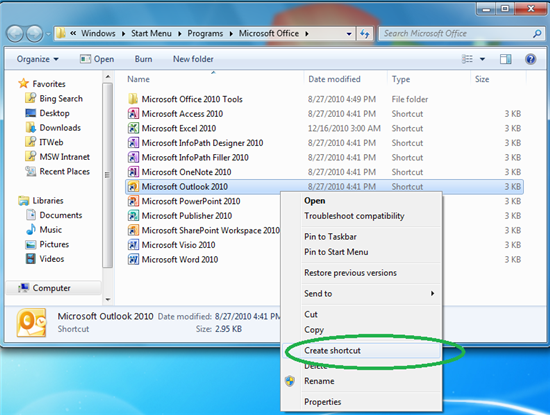Choose Pin to Taskbar

[x=361, y=237]
